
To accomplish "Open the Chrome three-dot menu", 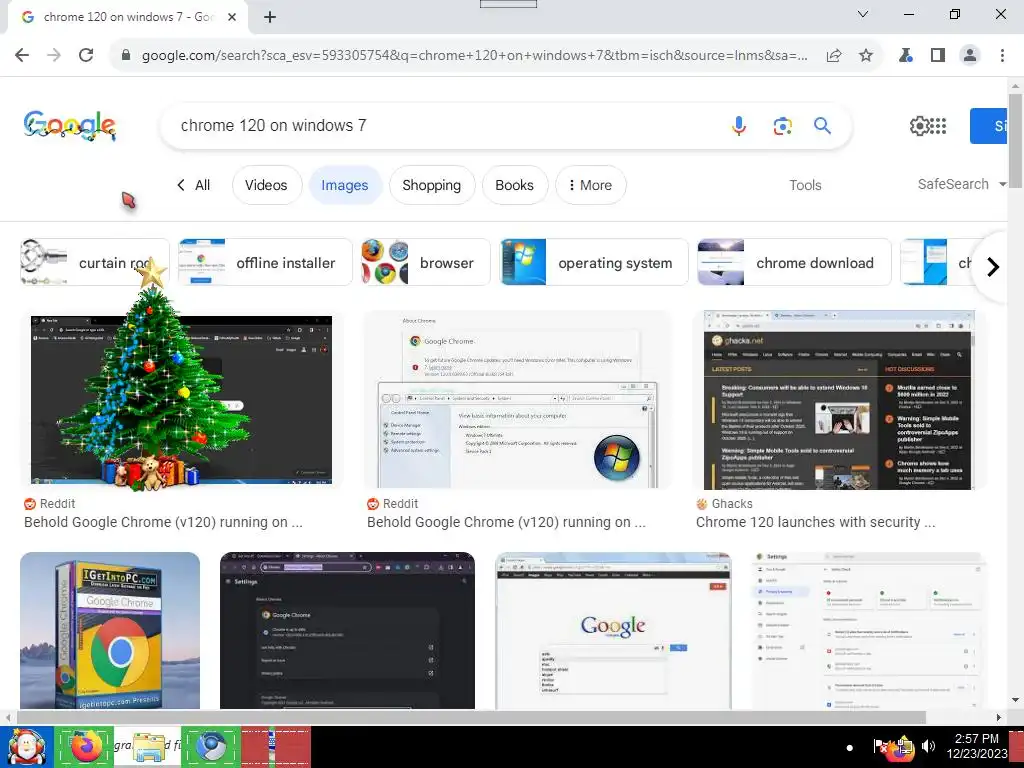I will tap(1002, 56).
